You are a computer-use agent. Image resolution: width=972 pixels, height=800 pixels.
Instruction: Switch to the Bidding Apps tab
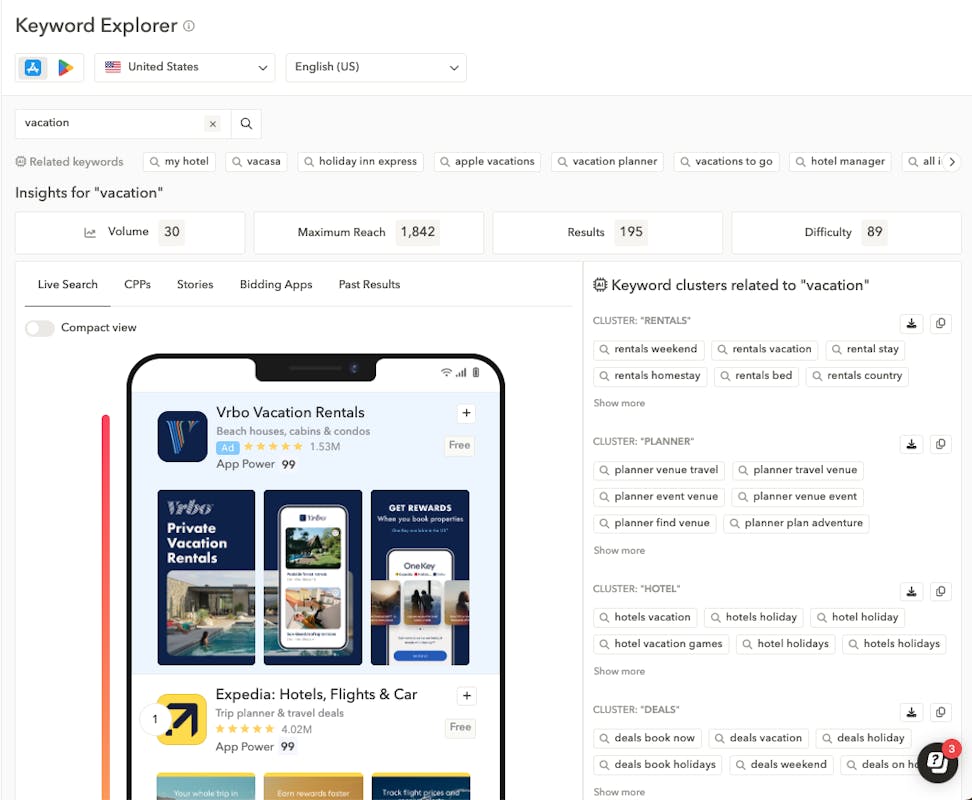[276, 285]
